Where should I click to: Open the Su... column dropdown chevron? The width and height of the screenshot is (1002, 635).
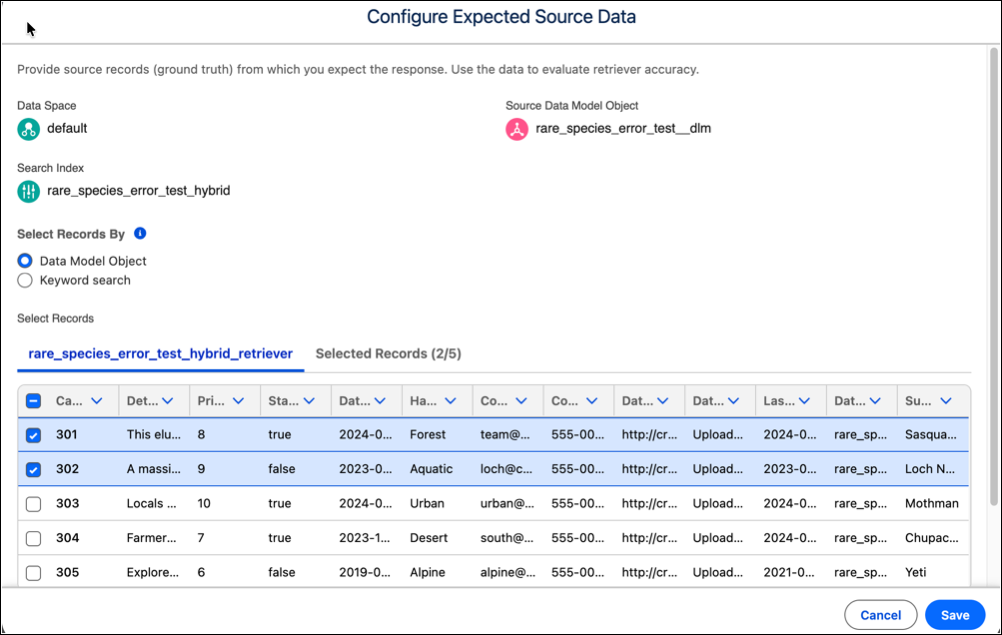[946, 401]
